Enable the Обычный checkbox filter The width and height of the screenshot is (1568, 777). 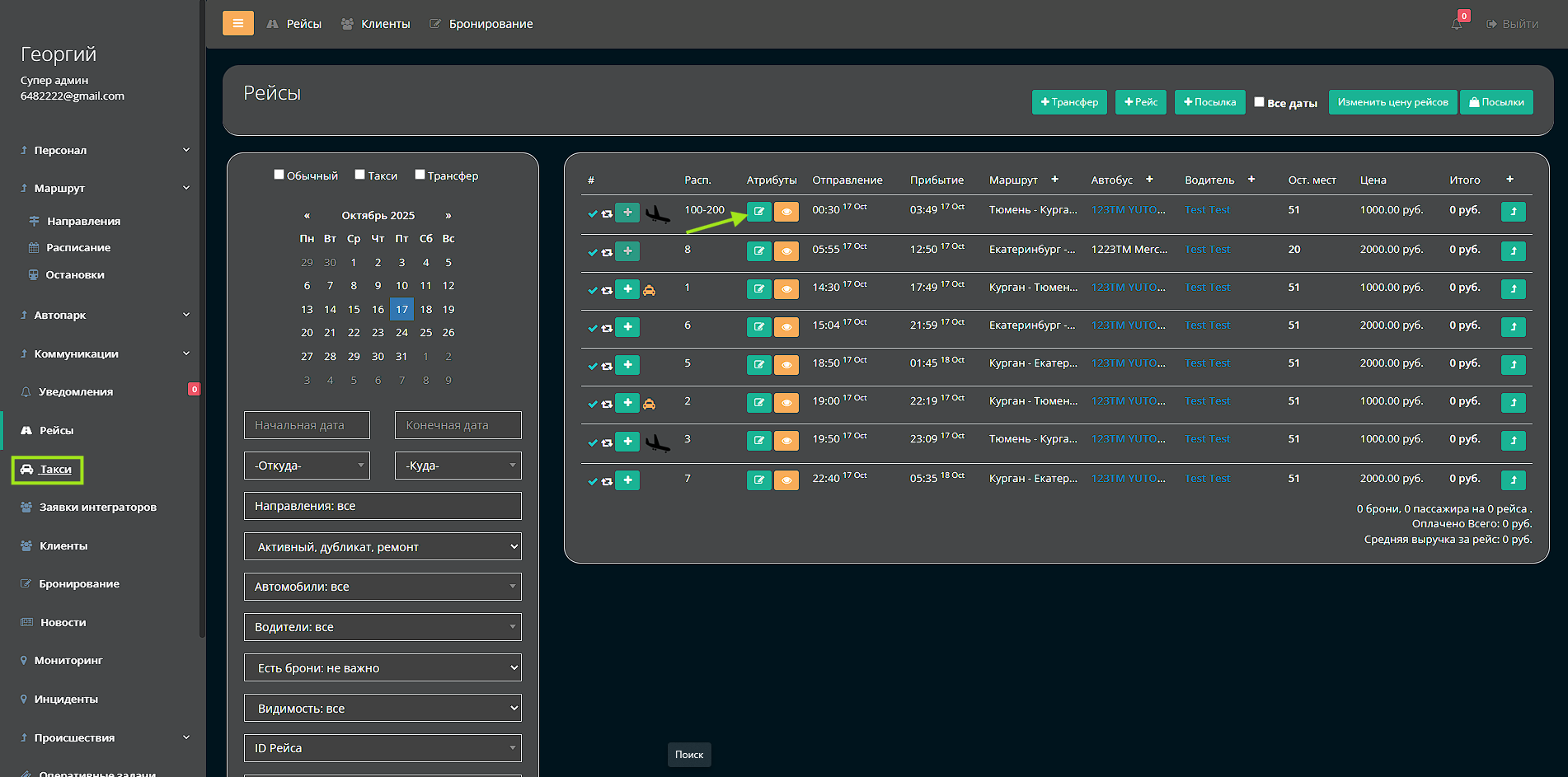[279, 175]
